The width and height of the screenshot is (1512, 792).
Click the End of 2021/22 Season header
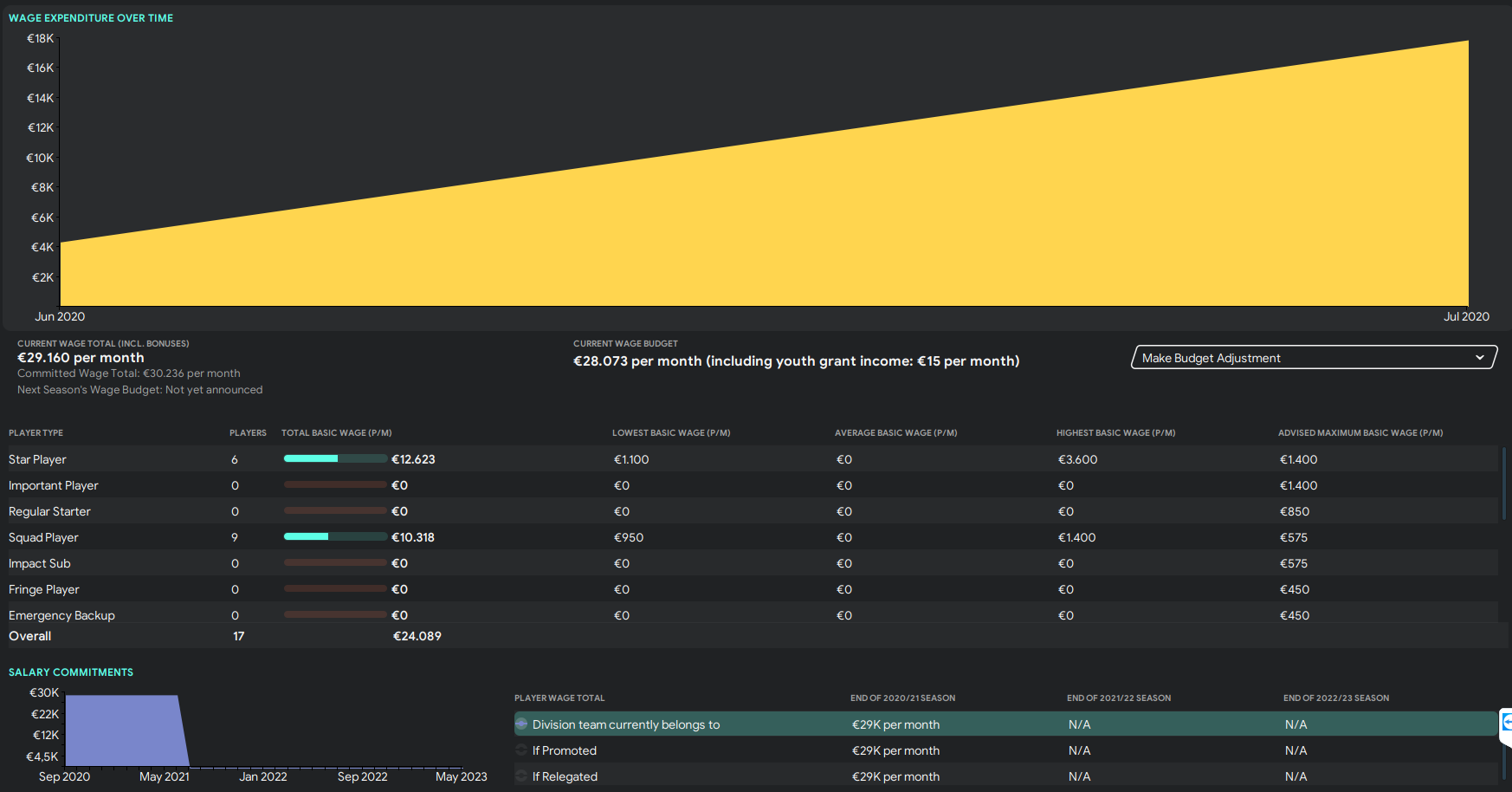(x=1119, y=698)
